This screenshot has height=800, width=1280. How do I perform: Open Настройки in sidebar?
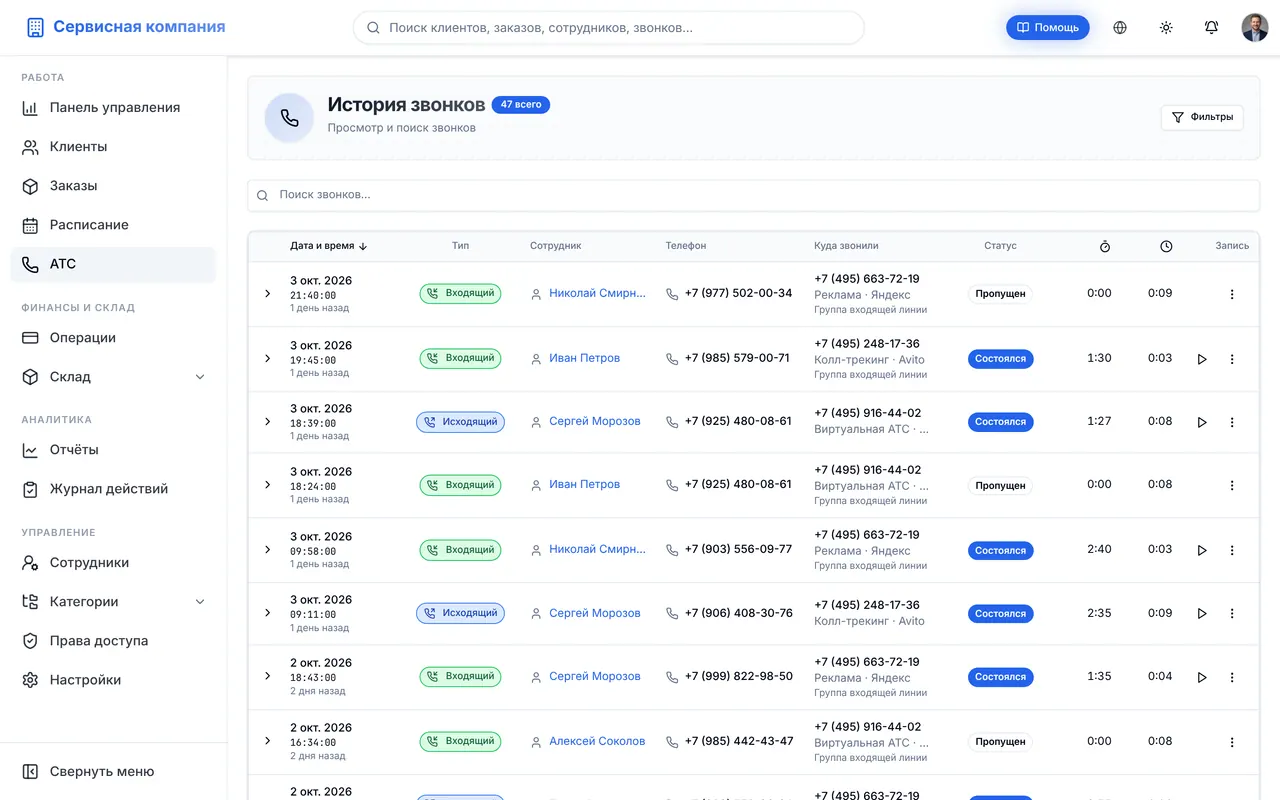click(x=113, y=680)
